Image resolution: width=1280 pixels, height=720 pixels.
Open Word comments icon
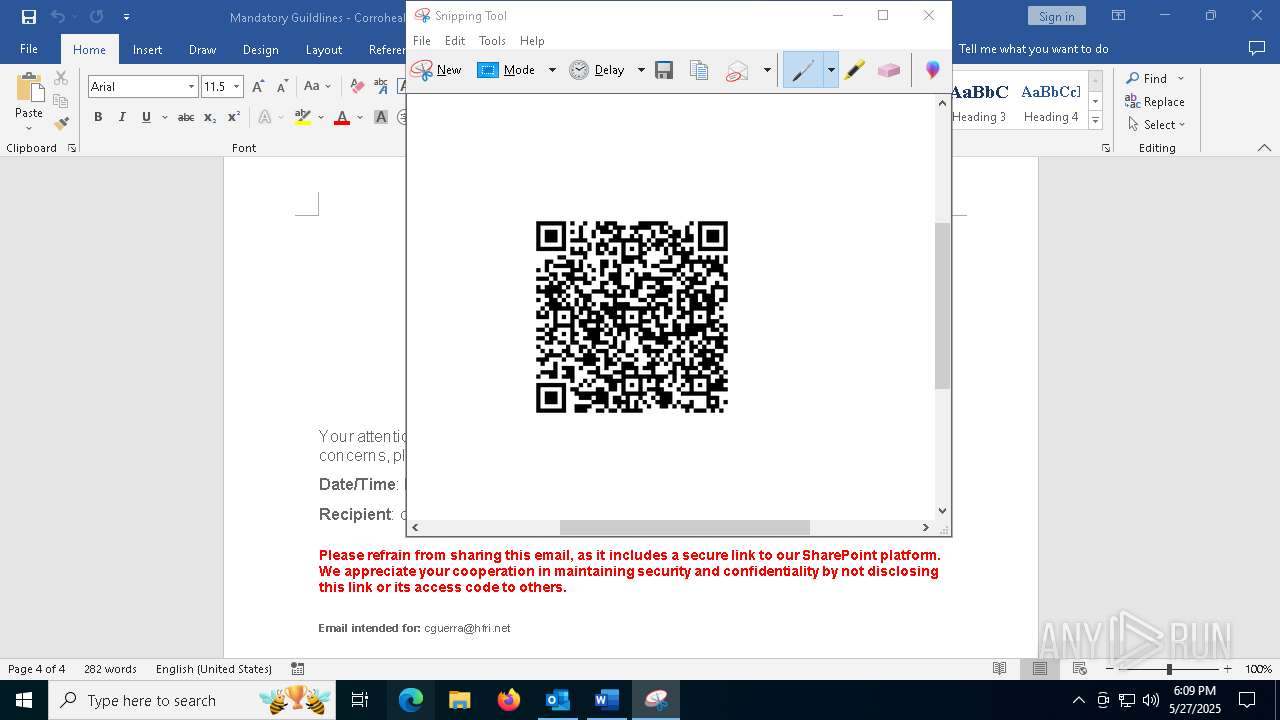tap(1257, 48)
